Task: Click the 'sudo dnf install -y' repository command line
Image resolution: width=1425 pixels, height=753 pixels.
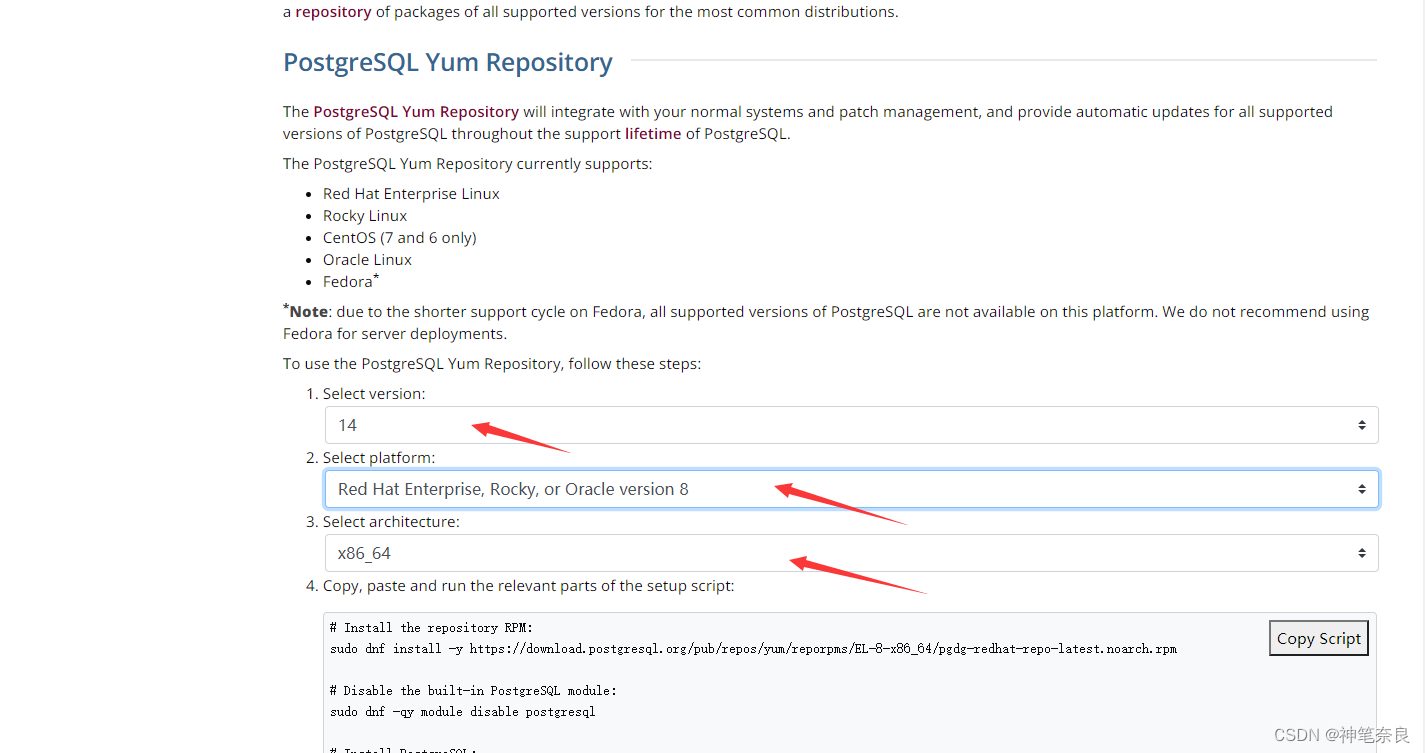Action: [753, 649]
